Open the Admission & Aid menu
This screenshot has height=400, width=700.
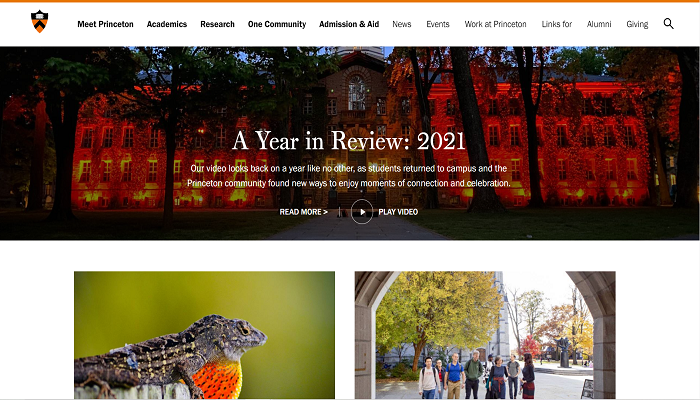[x=349, y=24]
